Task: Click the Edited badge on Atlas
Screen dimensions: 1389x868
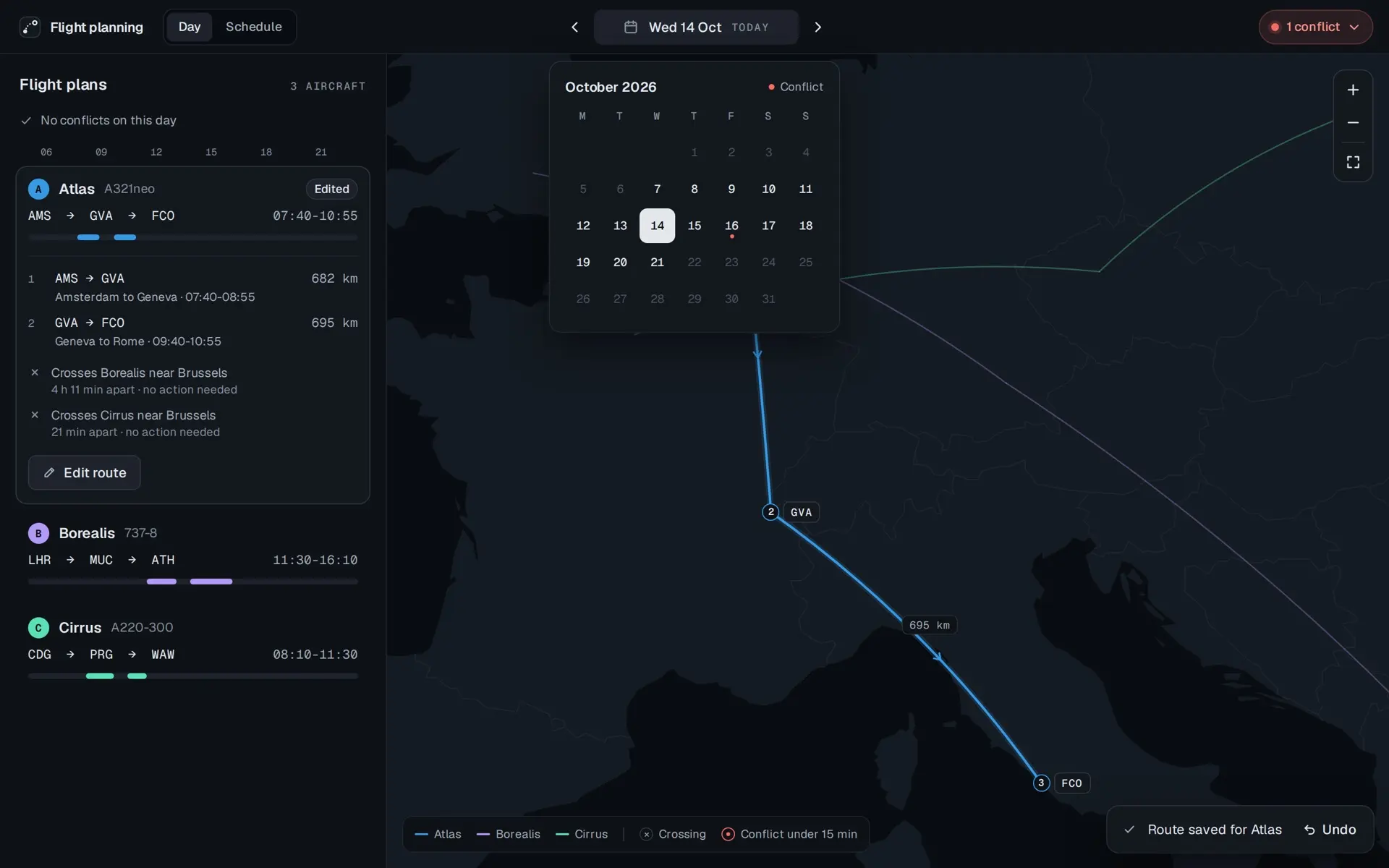Action: click(x=331, y=189)
